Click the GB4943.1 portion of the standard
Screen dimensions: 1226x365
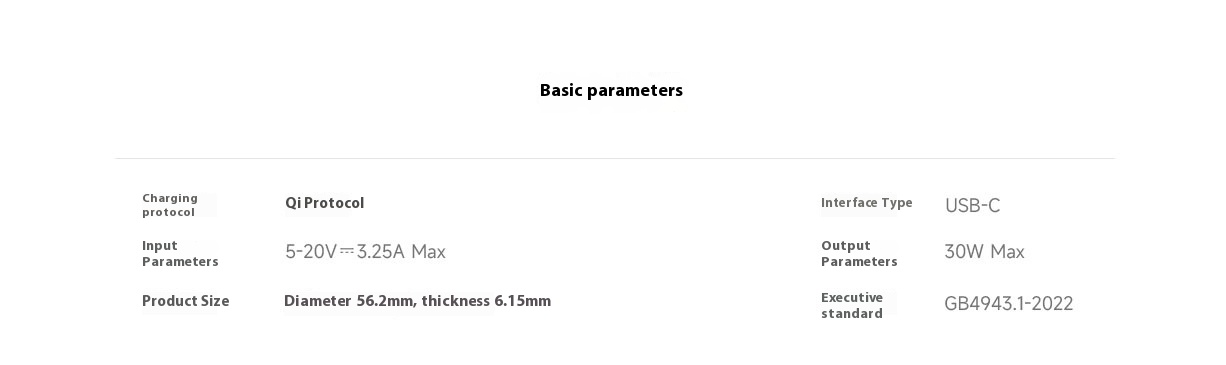pos(983,303)
